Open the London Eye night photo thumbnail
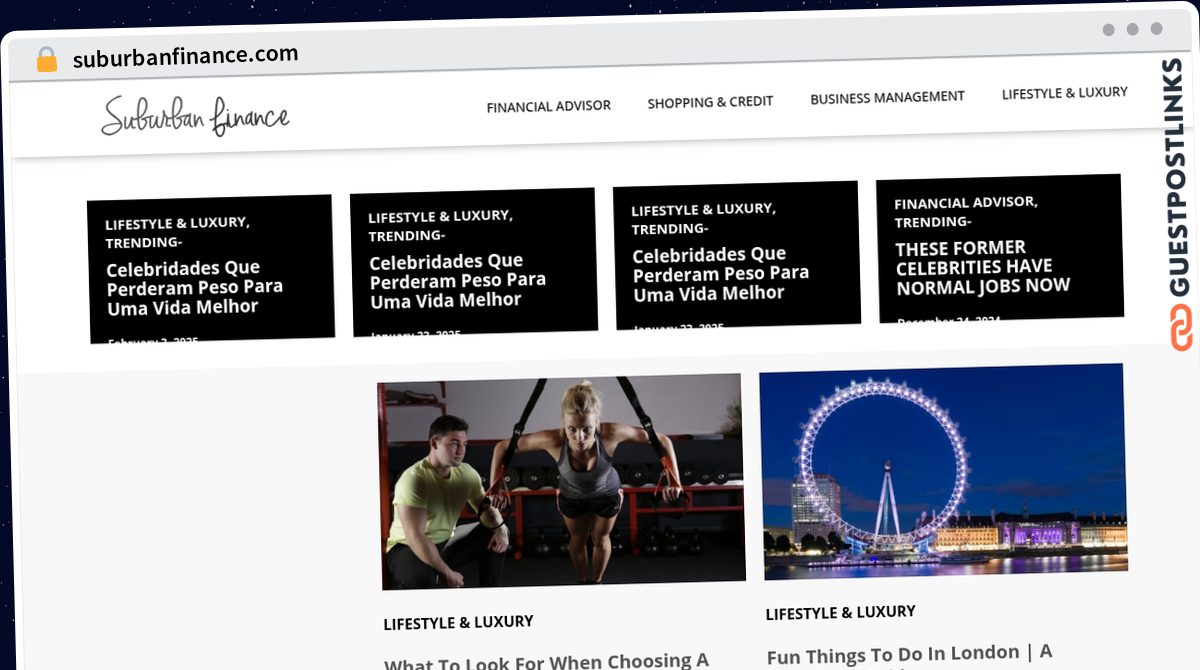The width and height of the screenshot is (1200, 670). point(943,471)
